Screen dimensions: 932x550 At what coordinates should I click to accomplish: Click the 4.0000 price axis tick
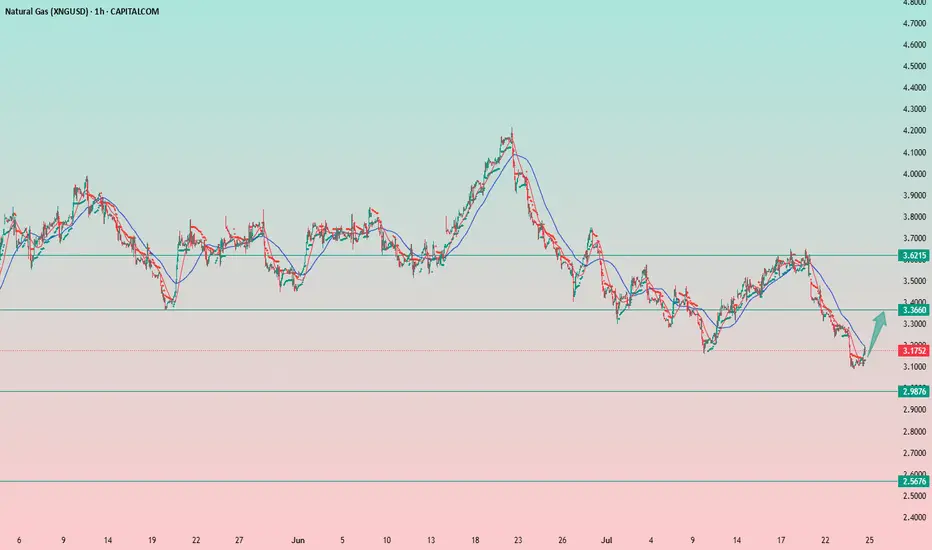pyautogui.click(x=914, y=174)
